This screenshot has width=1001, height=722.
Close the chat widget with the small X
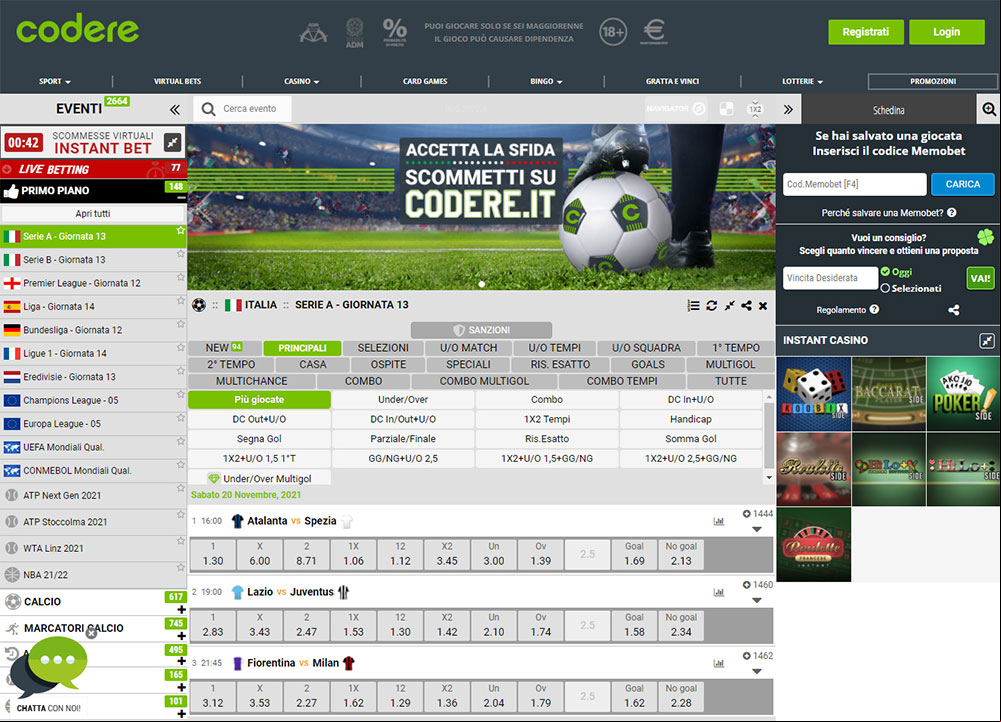pos(91,633)
